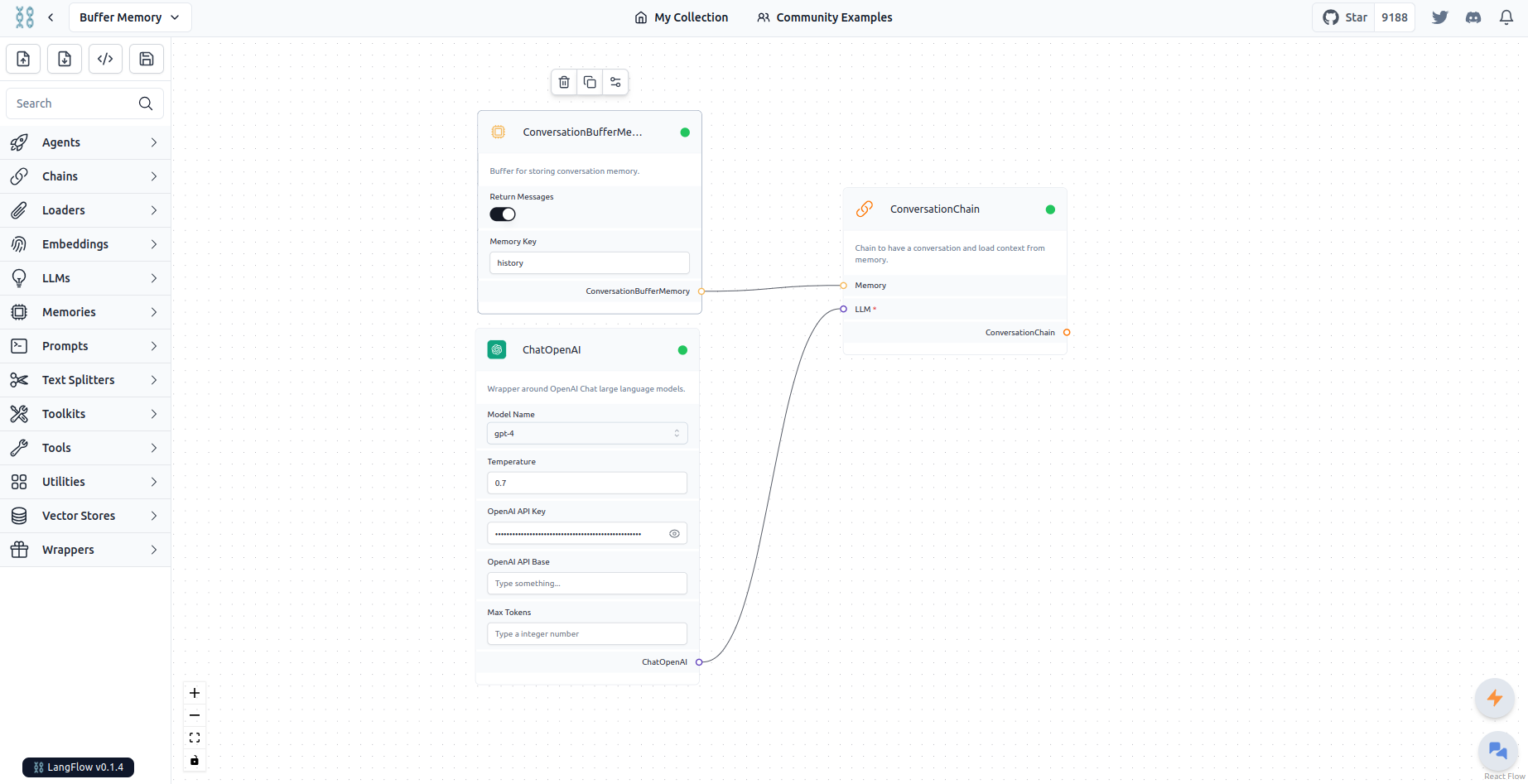The height and width of the screenshot is (784, 1528).
Task: Open the Discord link icon
Action: [1473, 17]
